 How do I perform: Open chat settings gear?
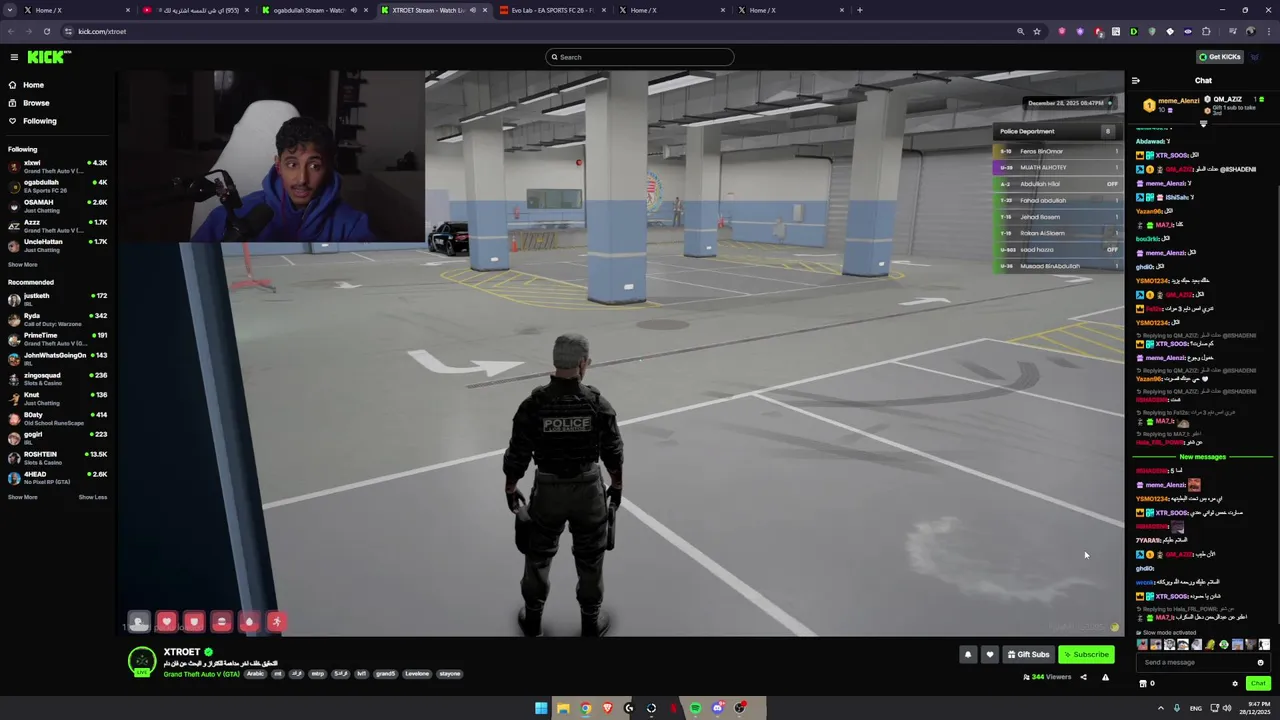[x=1235, y=684]
